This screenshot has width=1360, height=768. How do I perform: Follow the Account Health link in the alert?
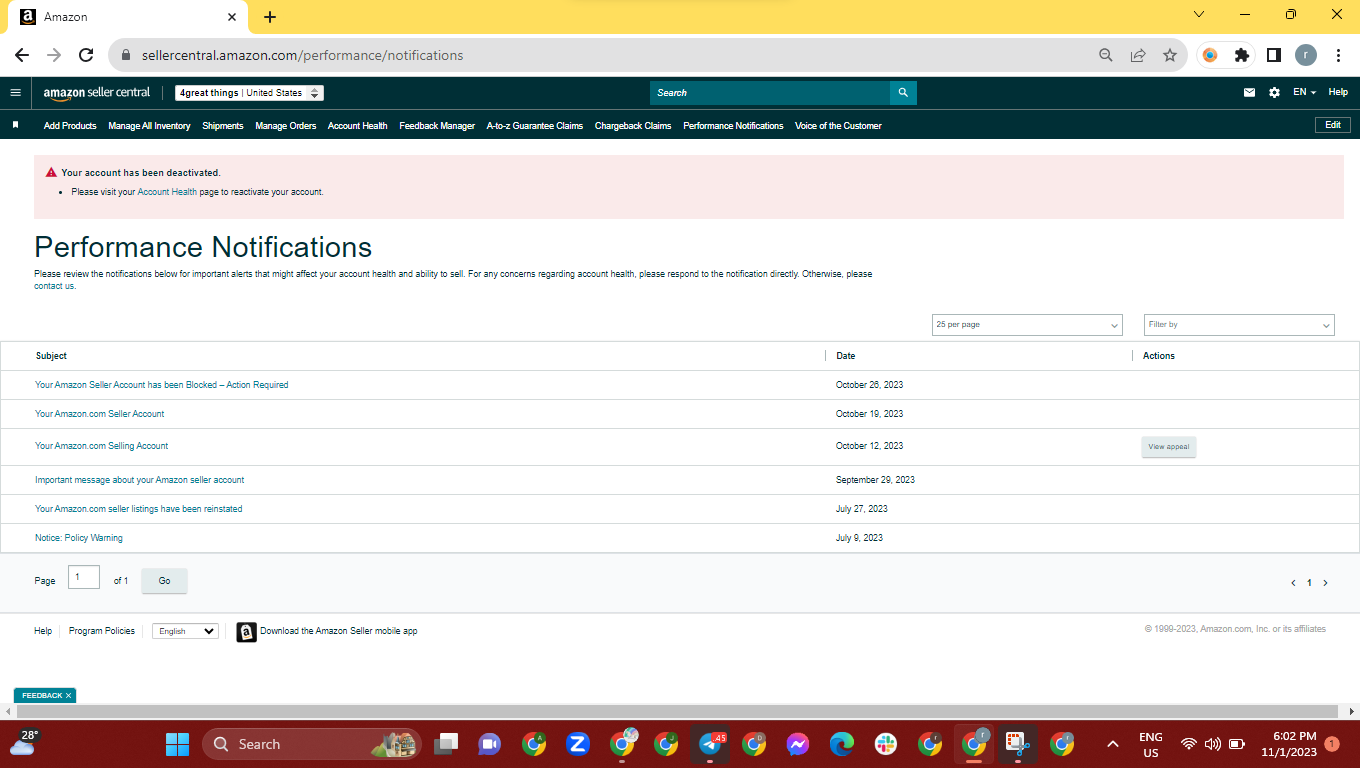point(167,192)
